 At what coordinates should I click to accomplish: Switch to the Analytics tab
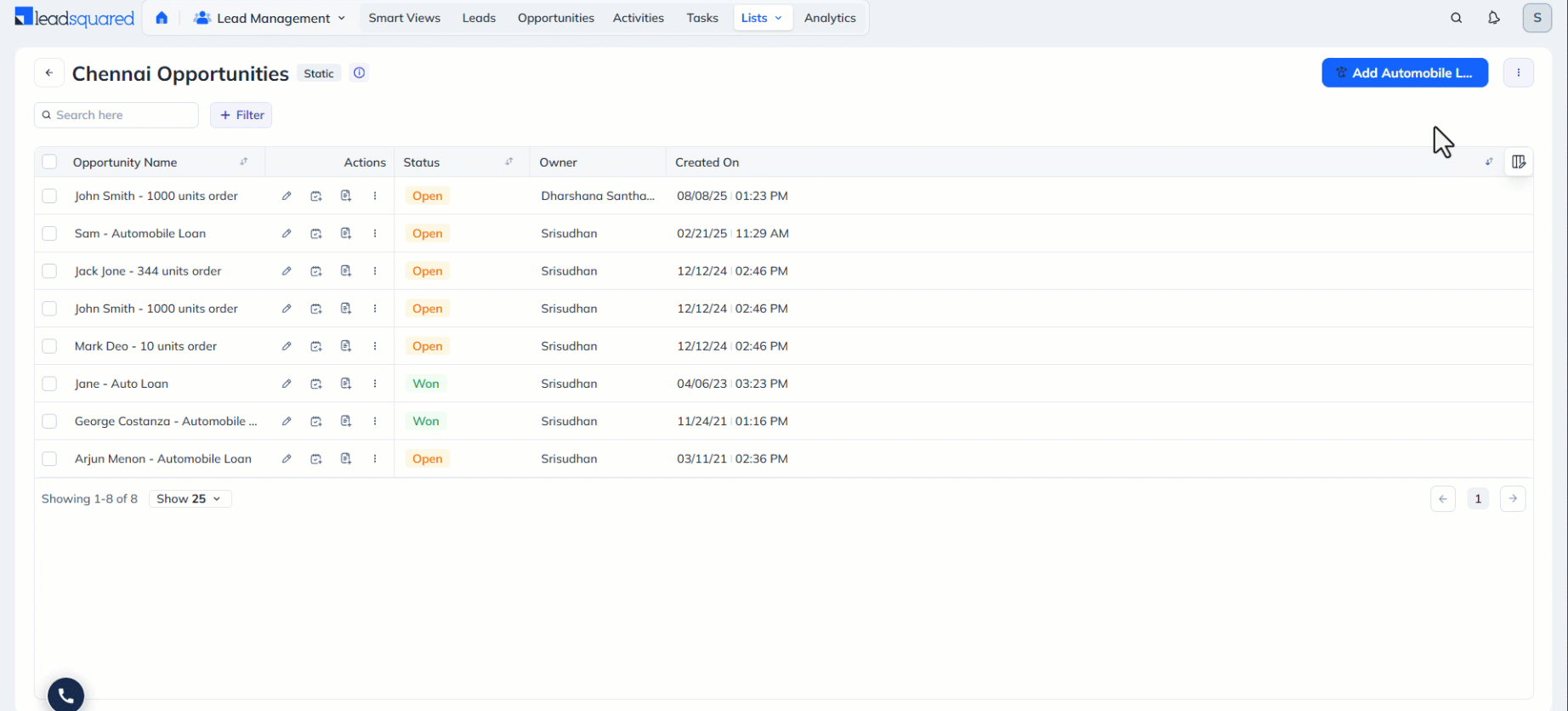(x=830, y=18)
